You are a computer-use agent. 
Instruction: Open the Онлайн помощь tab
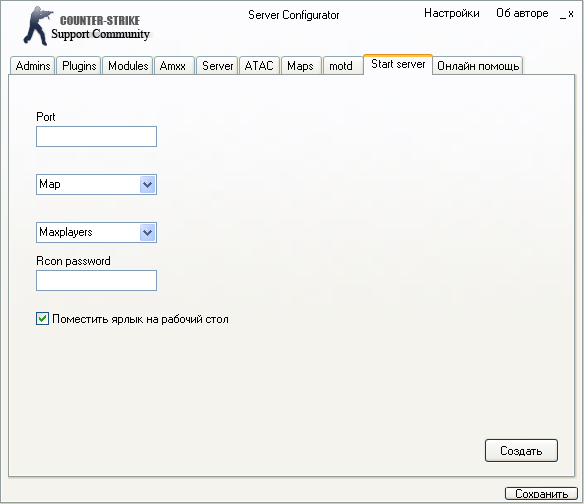478,66
